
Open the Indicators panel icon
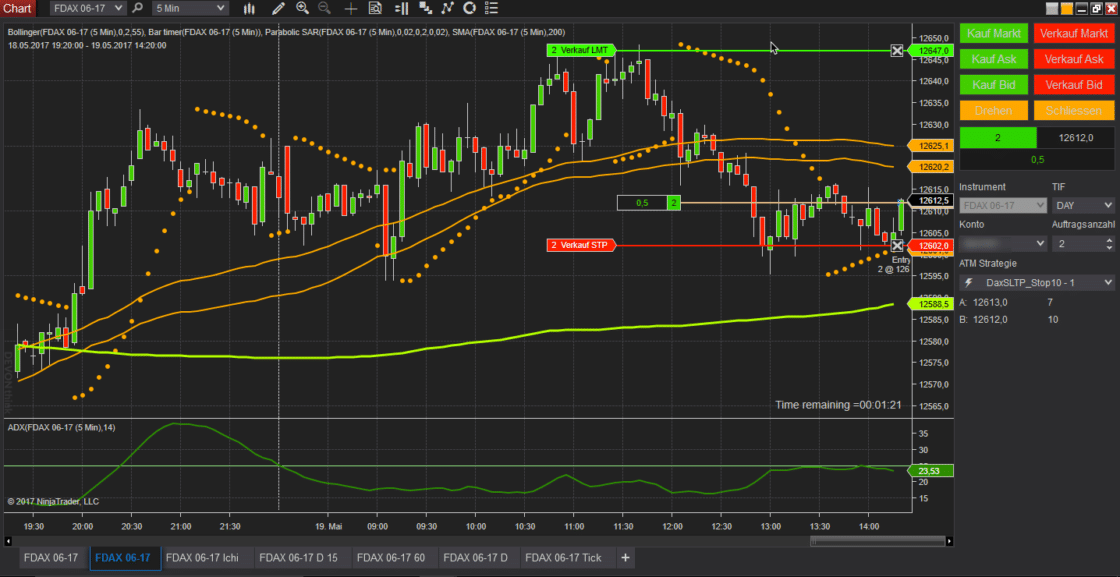pyautogui.click(x=402, y=8)
